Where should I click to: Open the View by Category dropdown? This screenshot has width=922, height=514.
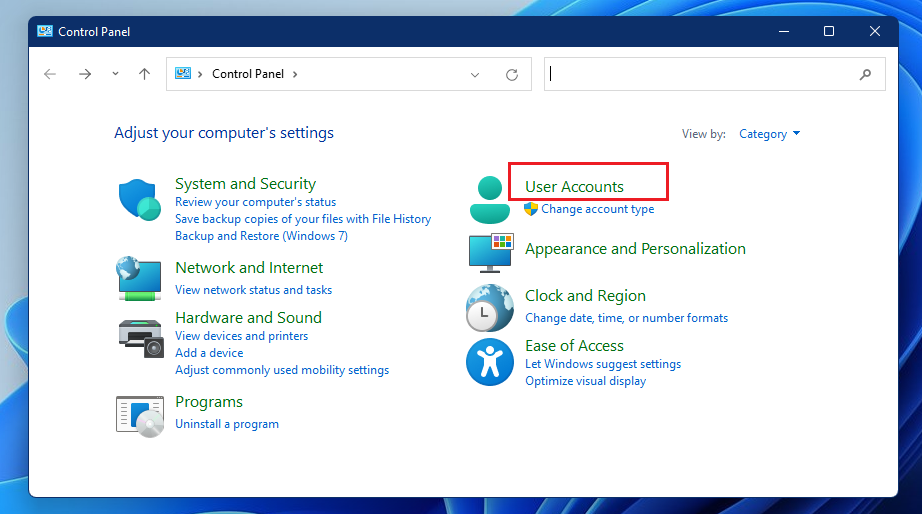click(x=769, y=134)
